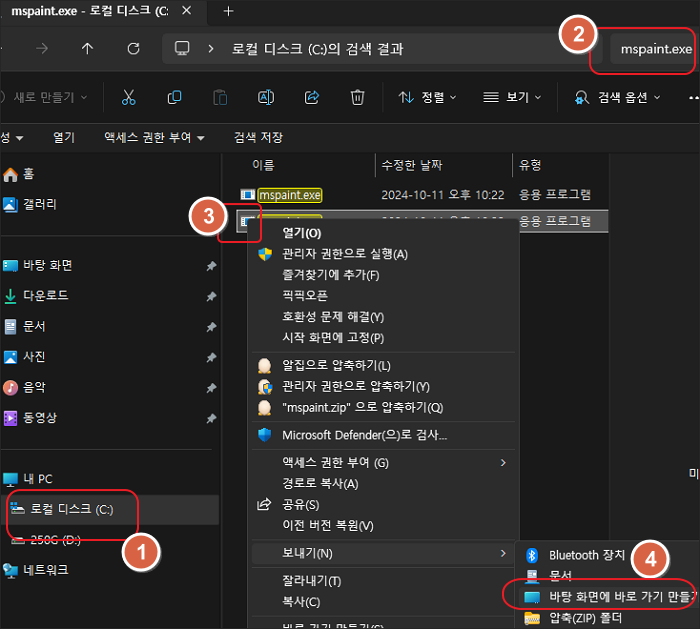Unpin Downloads using its pin icon
This screenshot has width=700, height=629.
(x=211, y=296)
